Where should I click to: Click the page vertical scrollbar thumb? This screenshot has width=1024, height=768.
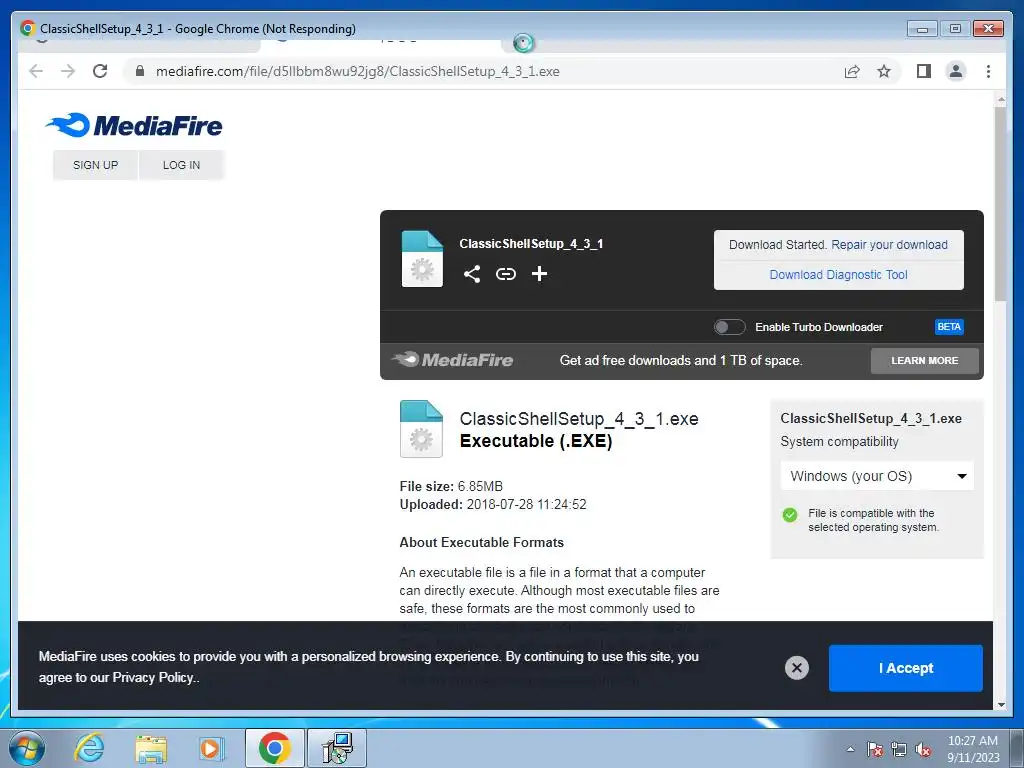[1000, 204]
